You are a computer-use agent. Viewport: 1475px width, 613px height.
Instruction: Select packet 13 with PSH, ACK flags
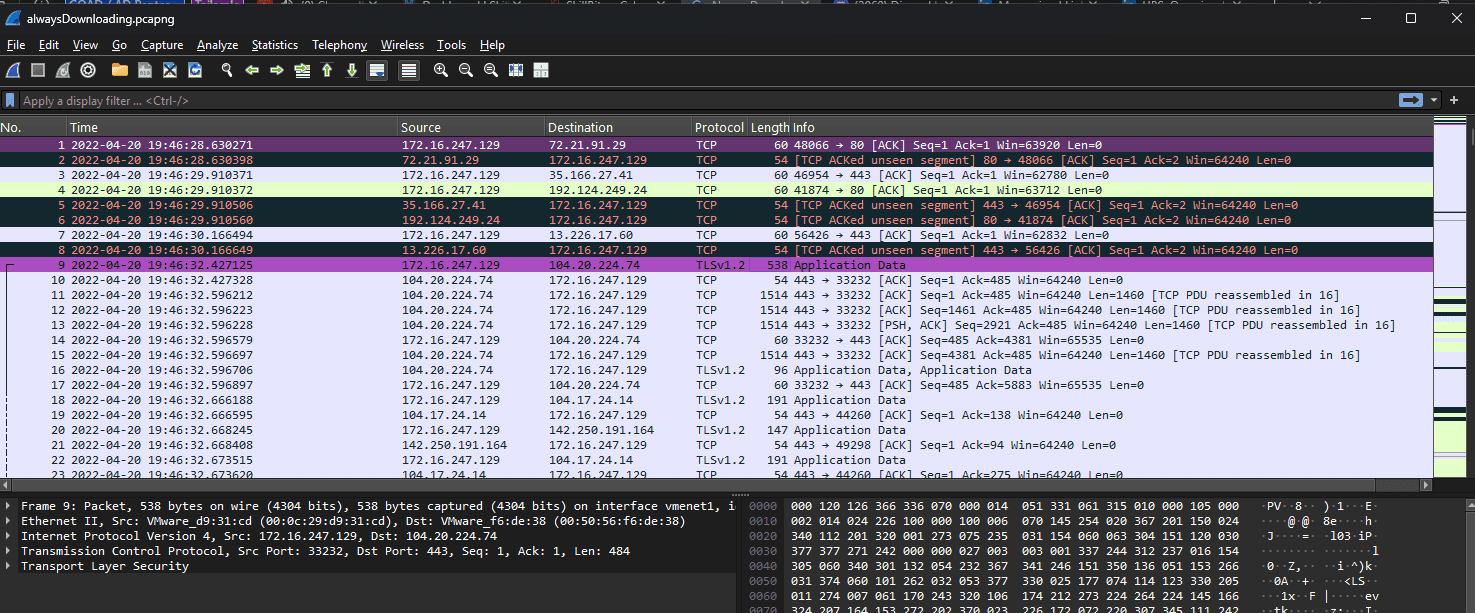(716, 325)
